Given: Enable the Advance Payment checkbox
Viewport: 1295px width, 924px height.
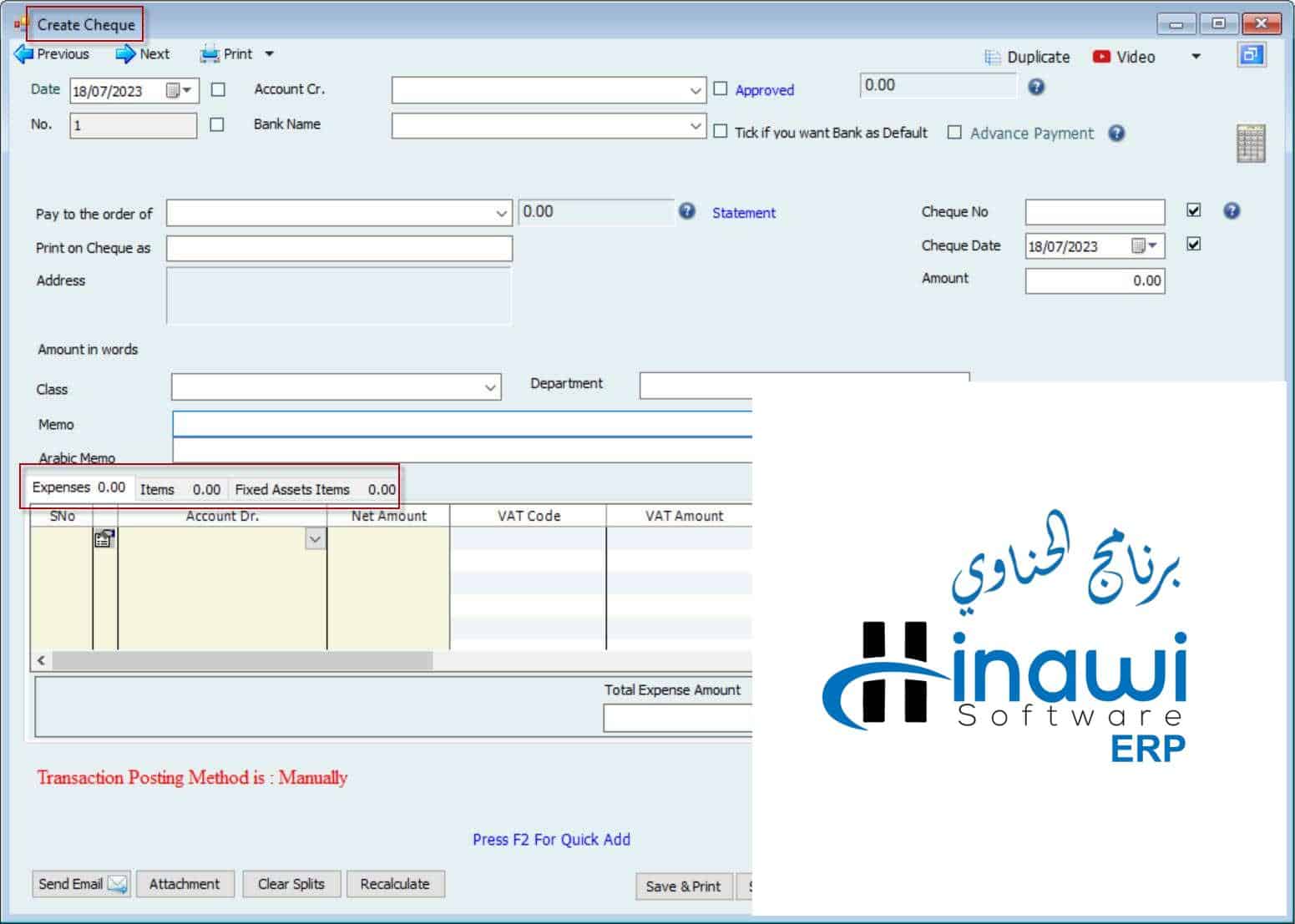Looking at the screenshot, I should tap(954, 132).
